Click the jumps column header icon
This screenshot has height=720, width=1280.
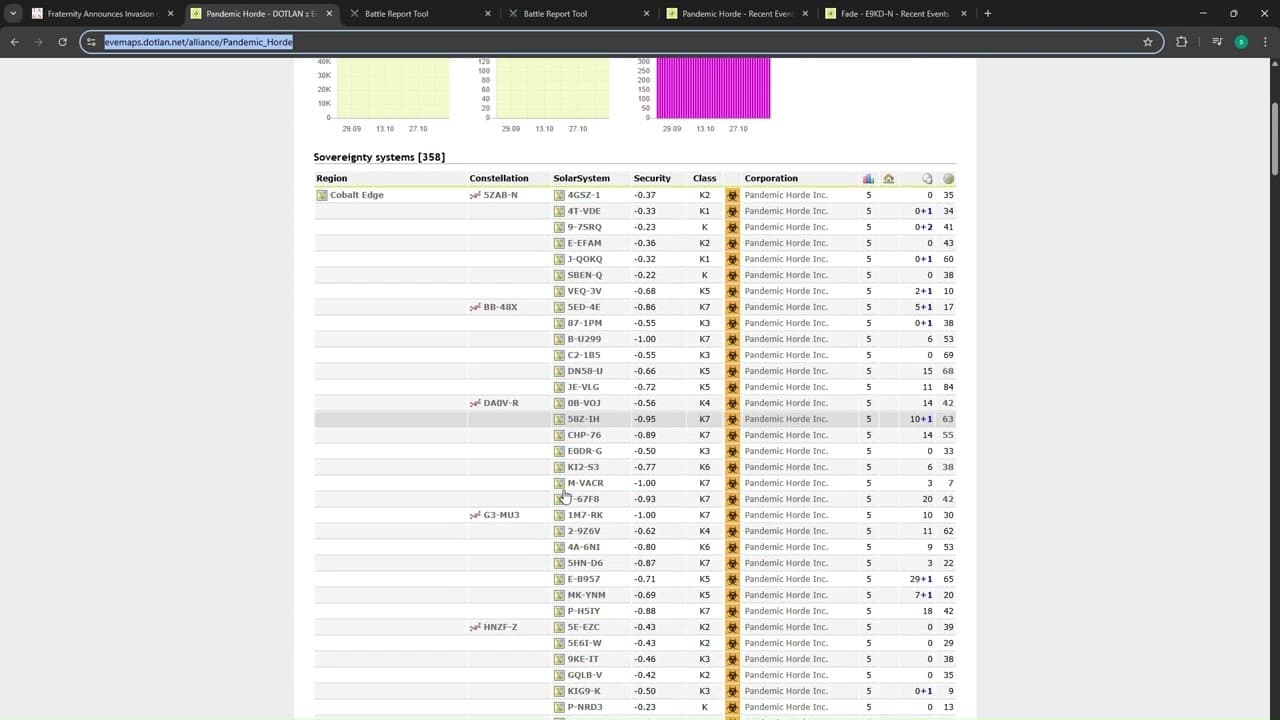[927, 178]
